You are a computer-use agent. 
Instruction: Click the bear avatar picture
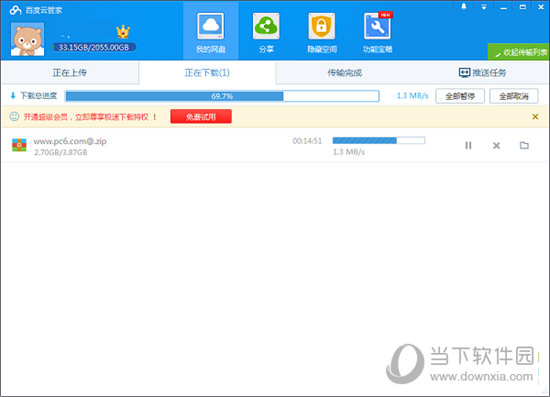[x=28, y=39]
